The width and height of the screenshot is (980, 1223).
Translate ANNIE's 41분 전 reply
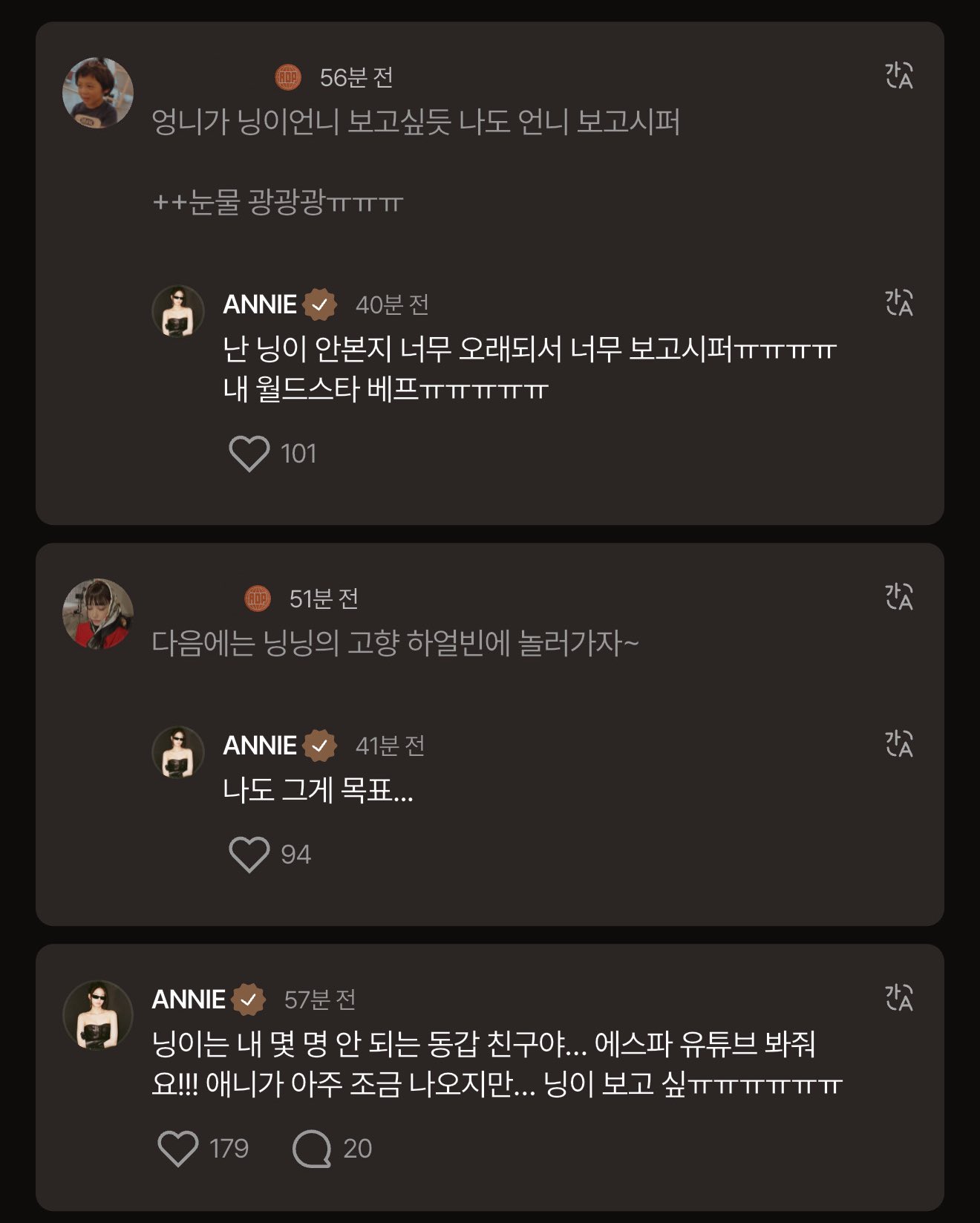pos(898,744)
